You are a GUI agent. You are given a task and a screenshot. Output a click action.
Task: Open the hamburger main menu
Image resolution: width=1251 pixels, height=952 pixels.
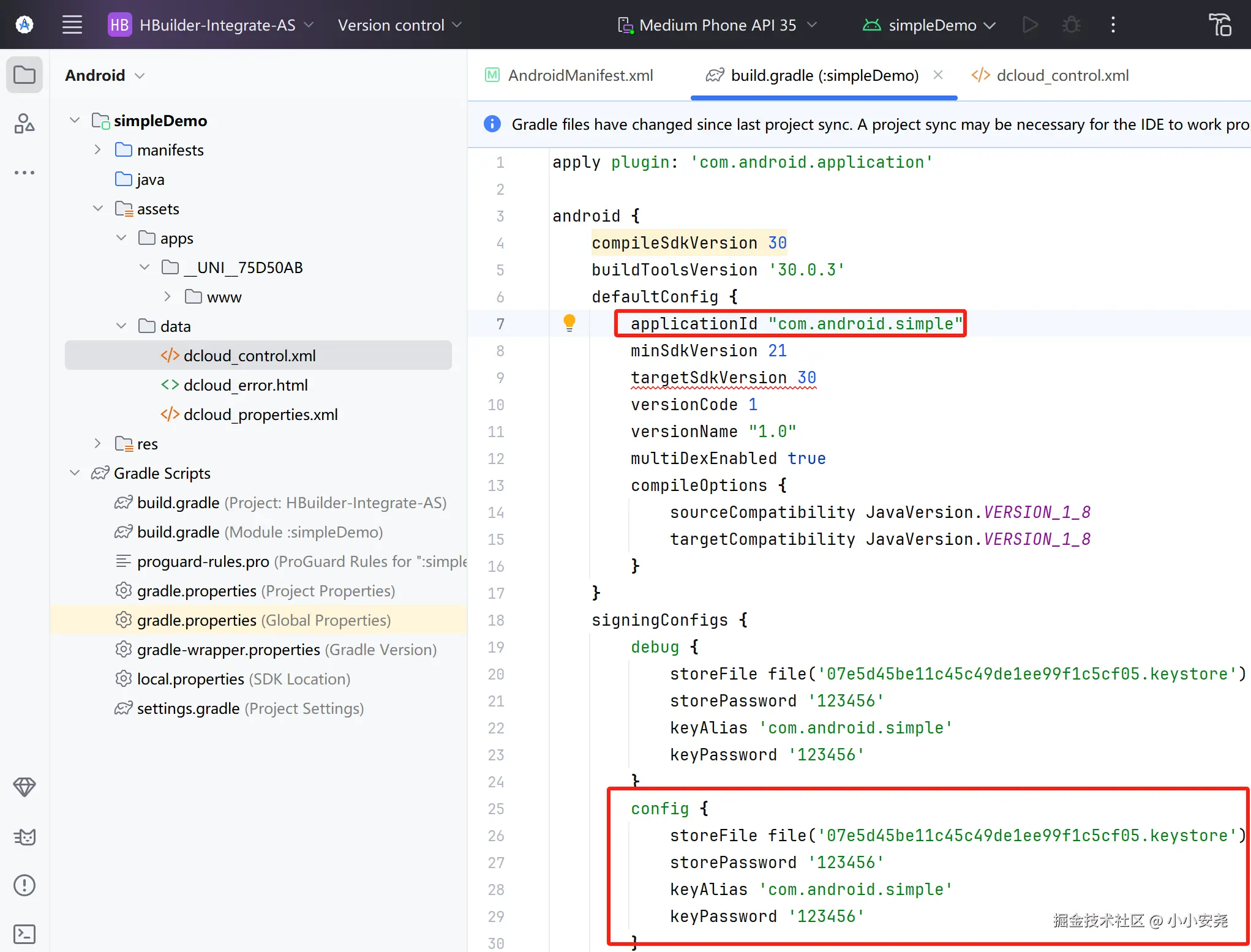(72, 25)
